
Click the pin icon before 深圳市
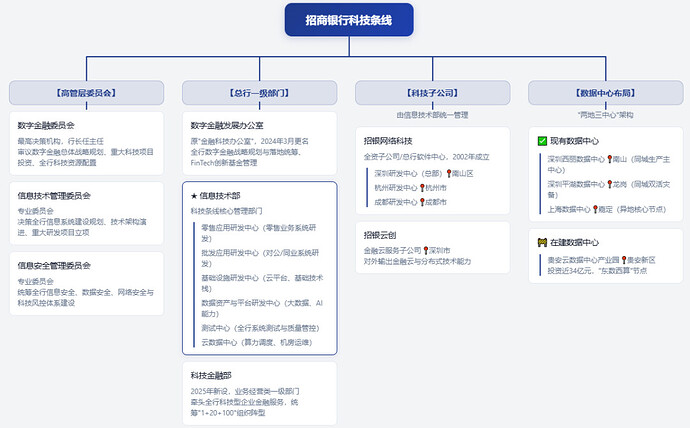426,250
